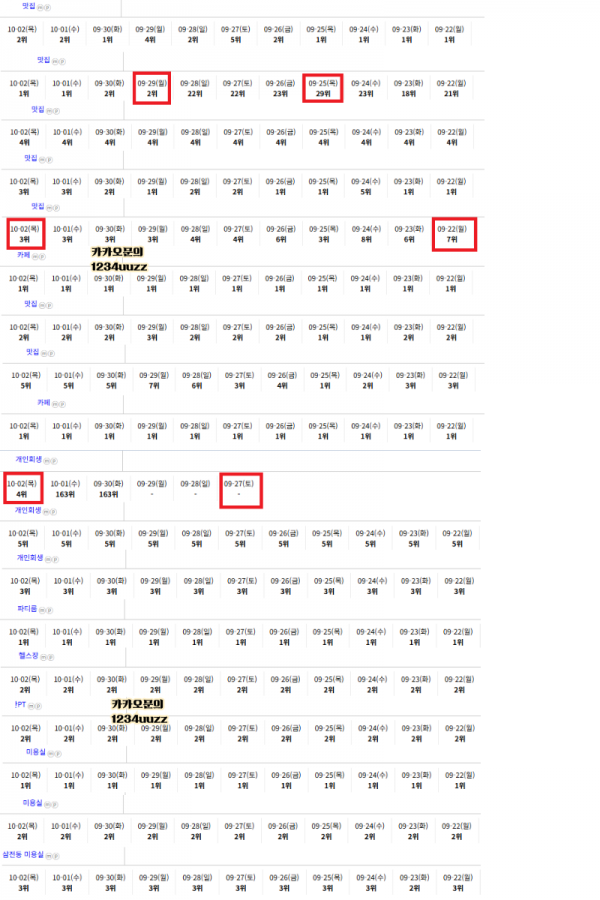Click first round icon beside 파티룸 keyword
This screenshot has width=600, height=900.
pos(40,609)
